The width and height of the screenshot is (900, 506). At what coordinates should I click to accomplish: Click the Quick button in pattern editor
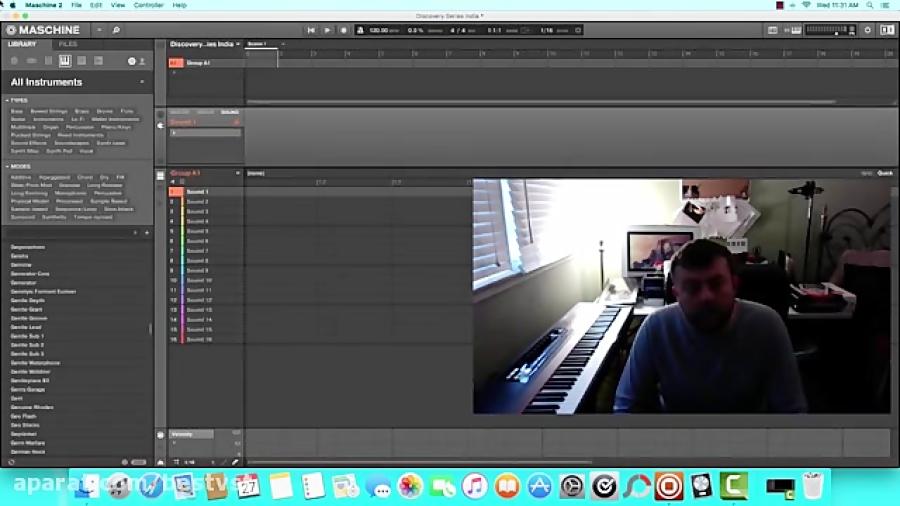coord(885,173)
